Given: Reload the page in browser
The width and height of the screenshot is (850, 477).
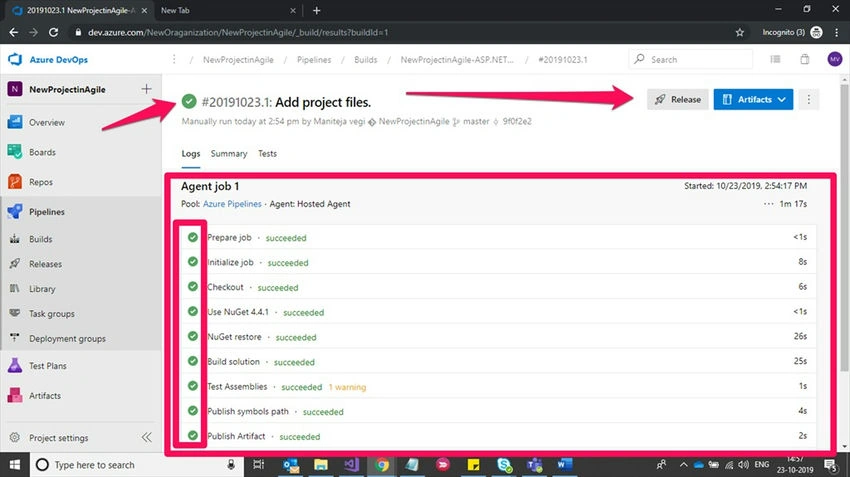Looking at the screenshot, I should pos(53,33).
